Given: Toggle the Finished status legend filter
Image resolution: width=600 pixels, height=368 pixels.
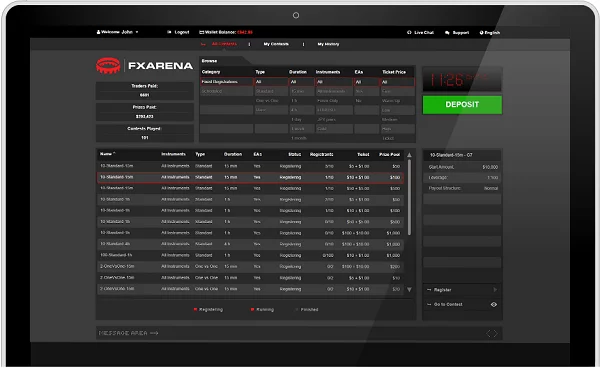Looking at the screenshot, I should point(307,309).
